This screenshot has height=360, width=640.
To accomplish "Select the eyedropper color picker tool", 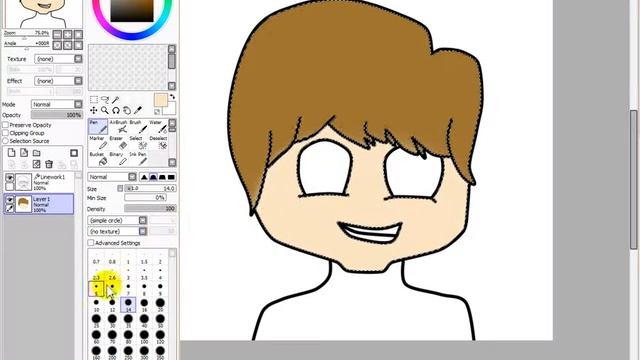I will click(138, 110).
